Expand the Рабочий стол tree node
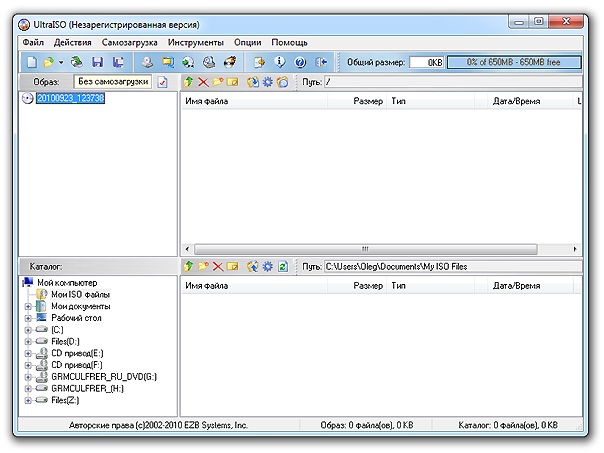This screenshot has width=604, height=453. click(x=28, y=318)
